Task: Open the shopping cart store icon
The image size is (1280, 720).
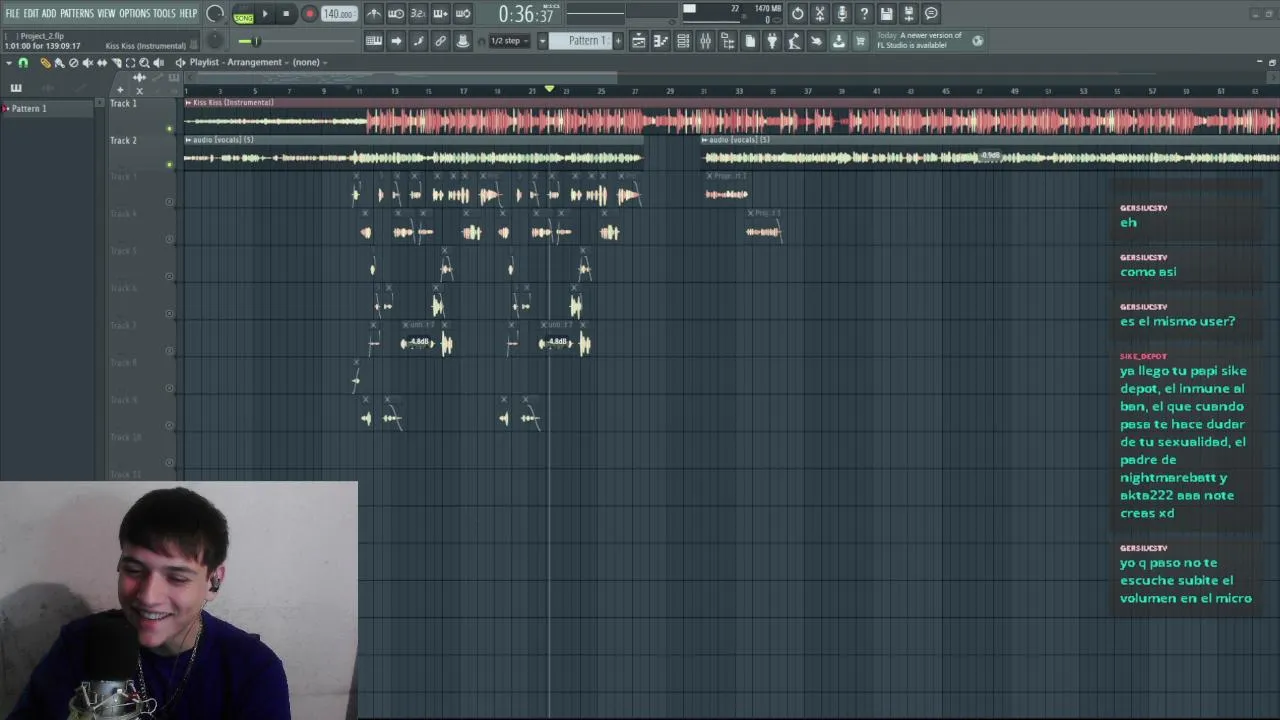Action: pos(860,41)
